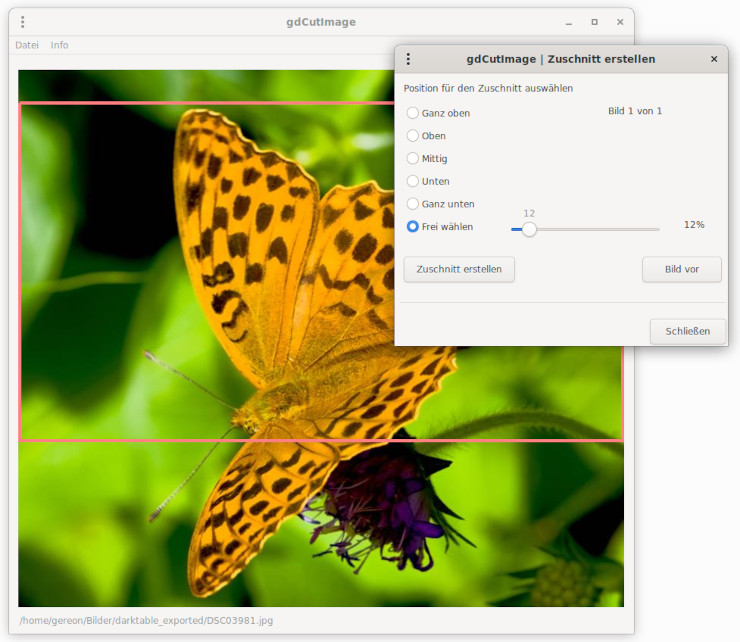
Task: Select the Frei wählen radio option
Action: point(413,227)
